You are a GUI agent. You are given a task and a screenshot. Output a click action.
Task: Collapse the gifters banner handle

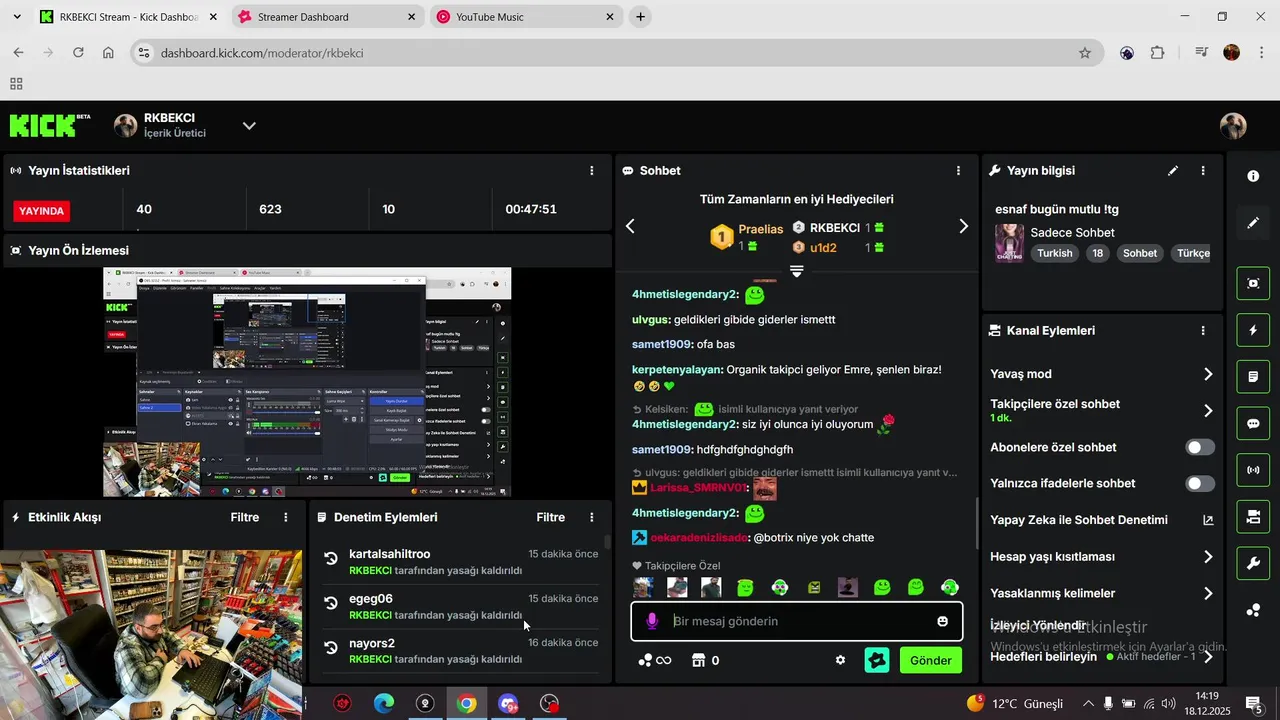tap(797, 272)
